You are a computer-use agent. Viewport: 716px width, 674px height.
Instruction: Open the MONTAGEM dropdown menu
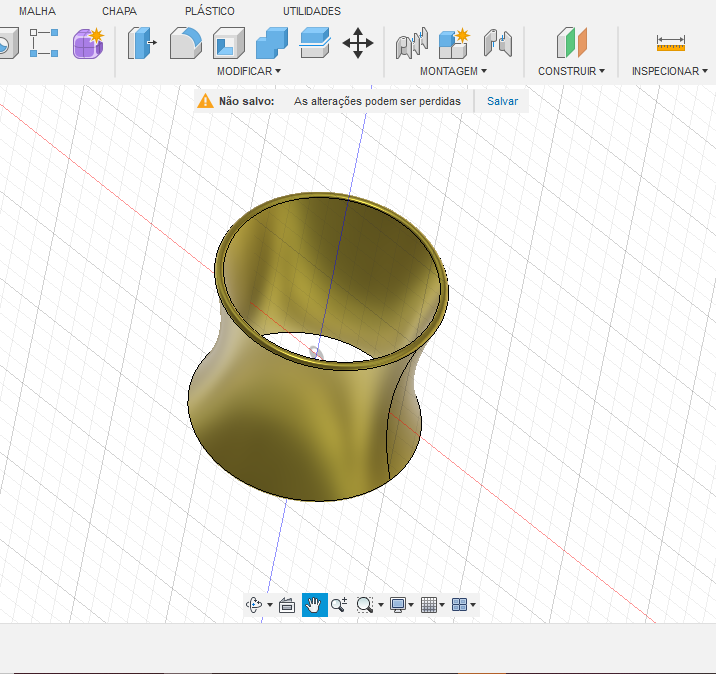[453, 71]
